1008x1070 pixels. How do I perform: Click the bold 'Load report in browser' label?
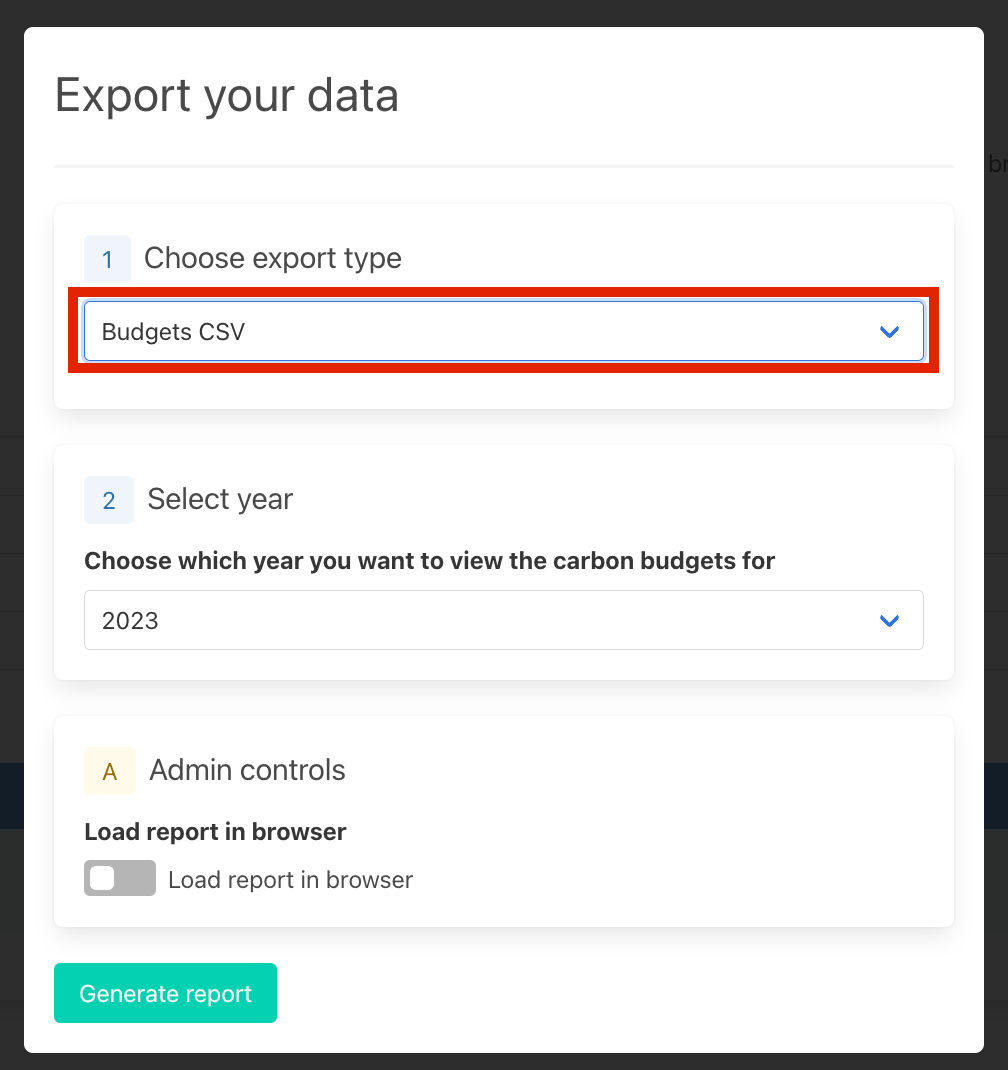[x=215, y=832]
